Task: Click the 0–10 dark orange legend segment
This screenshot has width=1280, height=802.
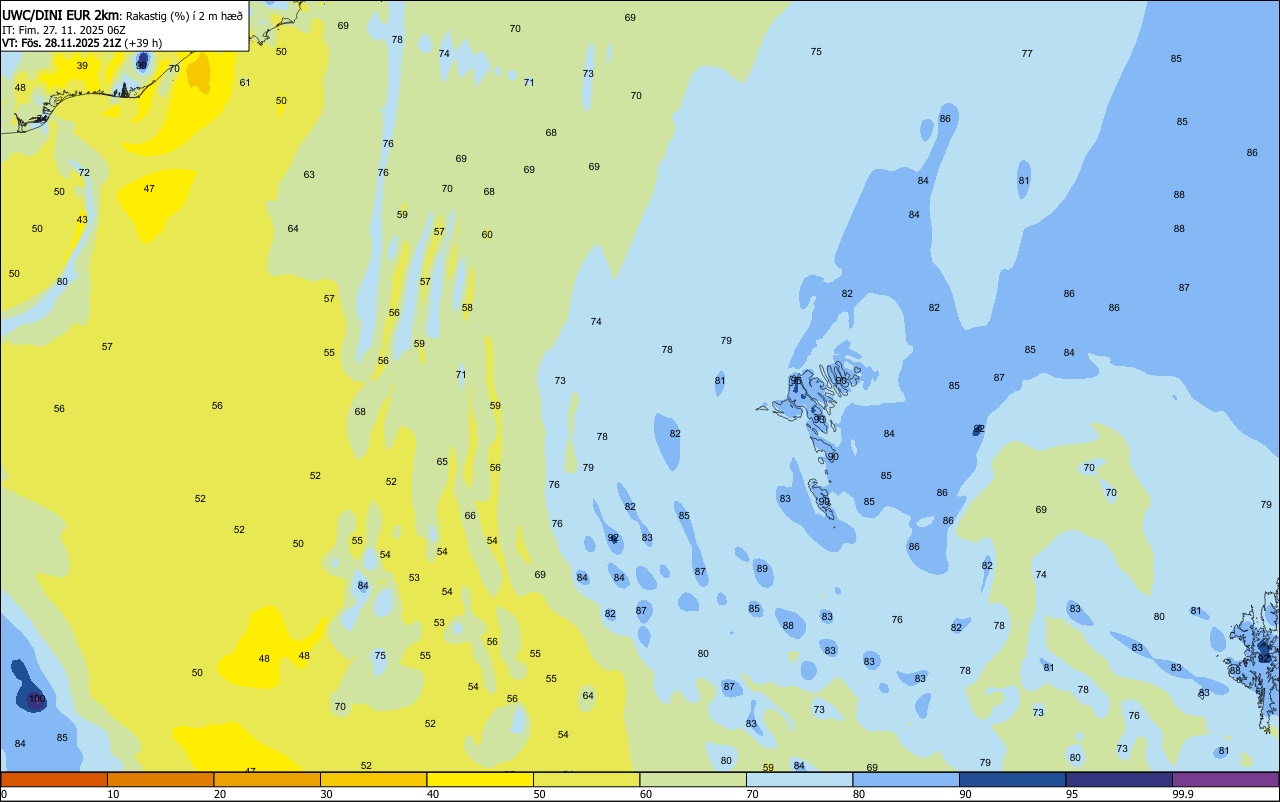Action: coord(54,779)
